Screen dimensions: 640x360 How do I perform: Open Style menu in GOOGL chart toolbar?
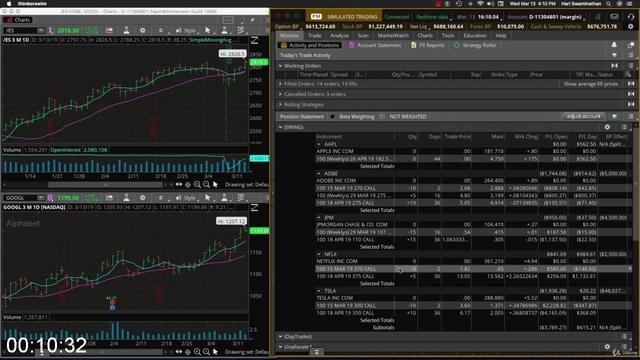[185, 198]
